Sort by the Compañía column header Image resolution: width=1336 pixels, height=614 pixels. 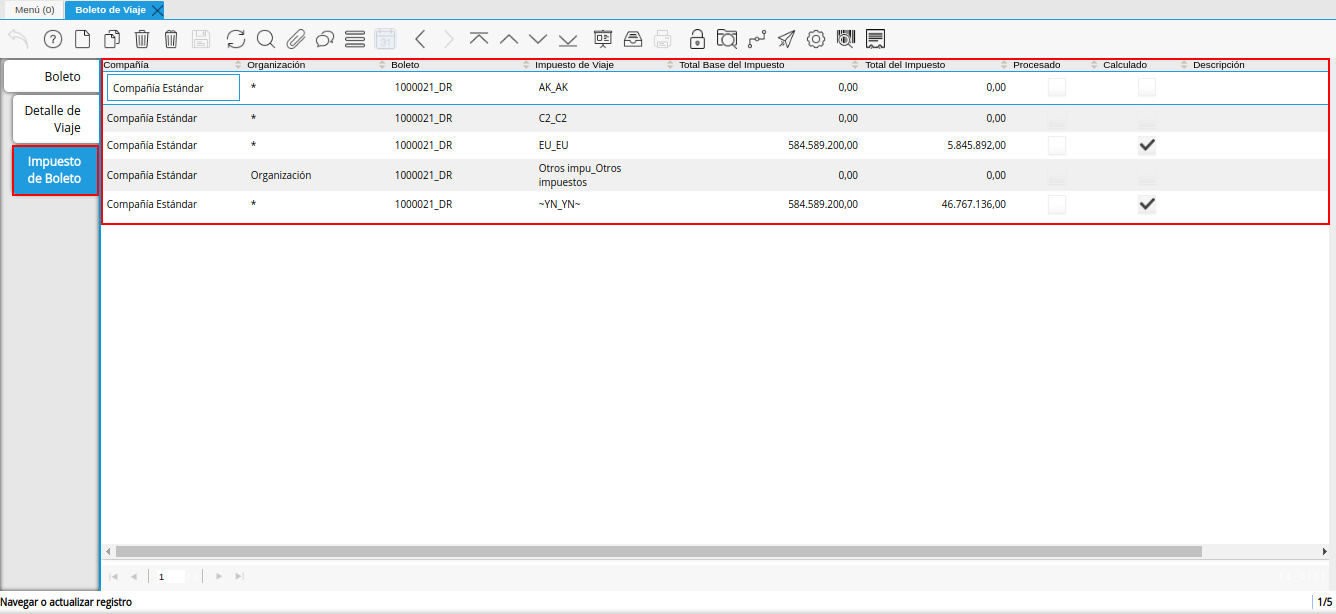[126, 65]
